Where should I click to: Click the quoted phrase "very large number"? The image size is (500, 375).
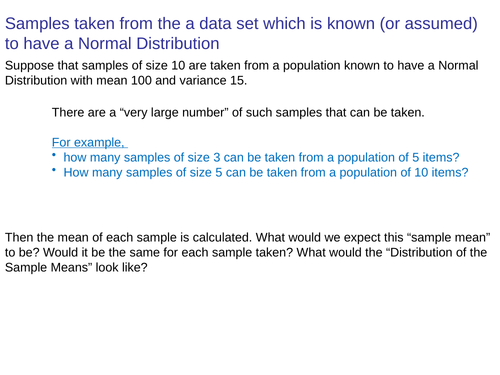coord(174,112)
